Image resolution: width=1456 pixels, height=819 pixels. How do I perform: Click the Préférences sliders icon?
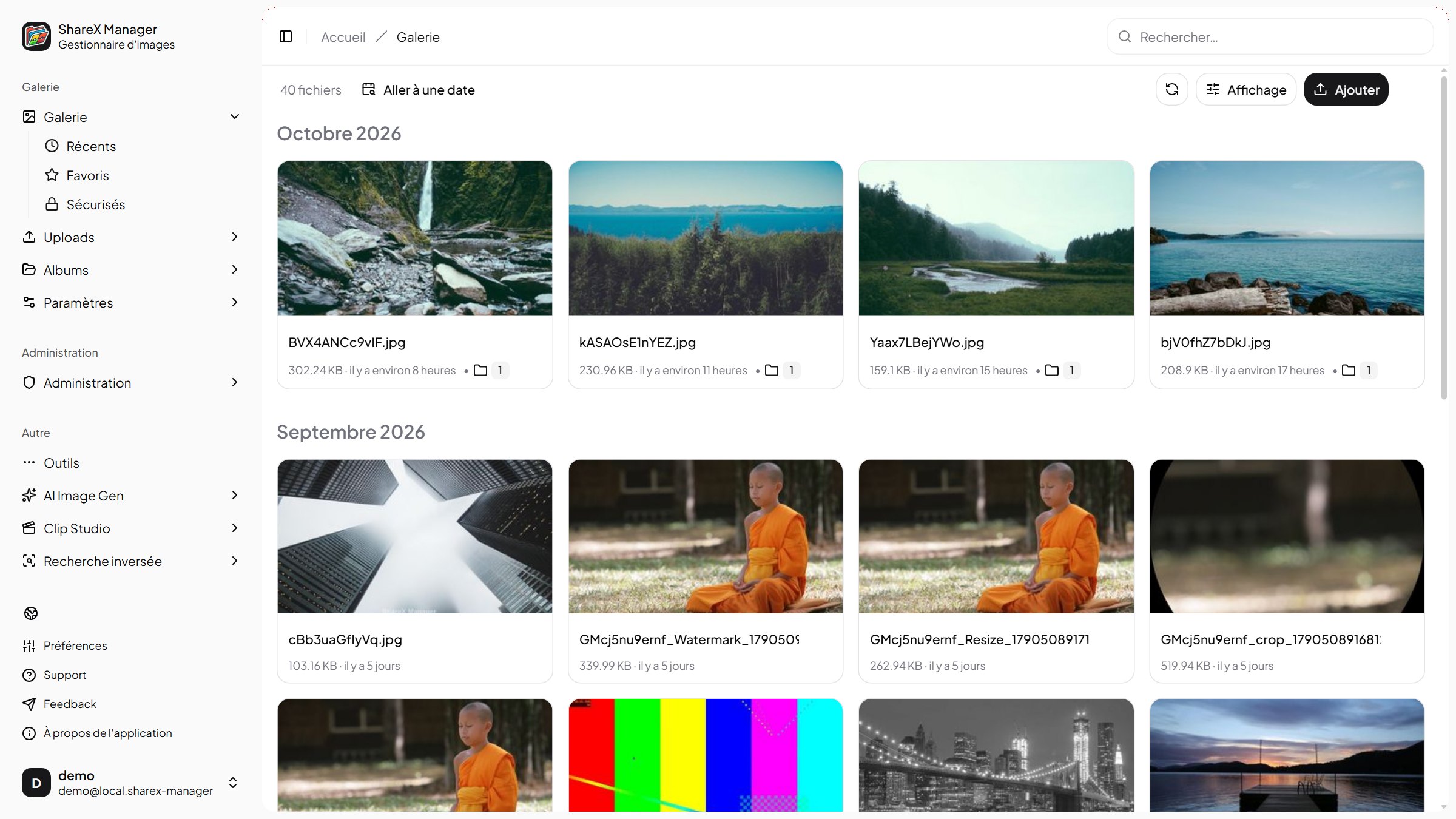(29, 645)
